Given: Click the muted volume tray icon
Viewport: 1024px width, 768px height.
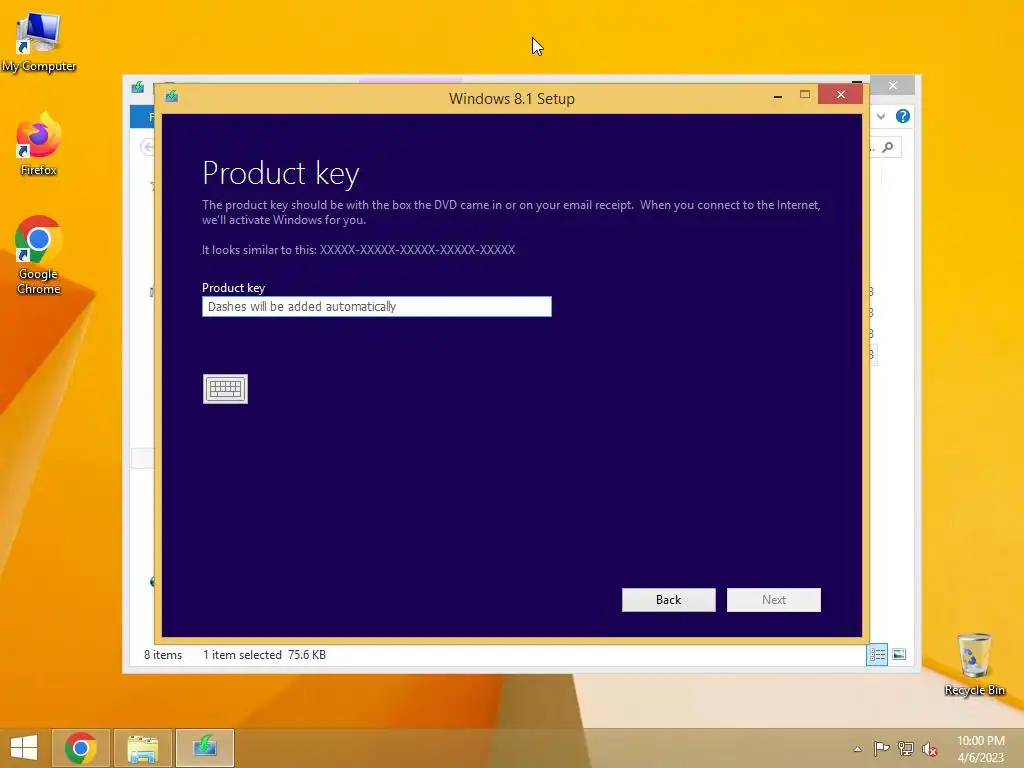Looking at the screenshot, I should point(930,749).
